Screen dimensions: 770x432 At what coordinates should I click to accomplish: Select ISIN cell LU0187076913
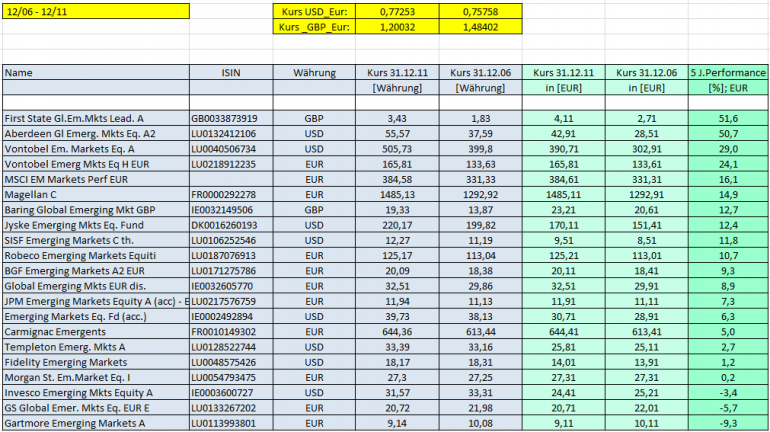pos(231,255)
